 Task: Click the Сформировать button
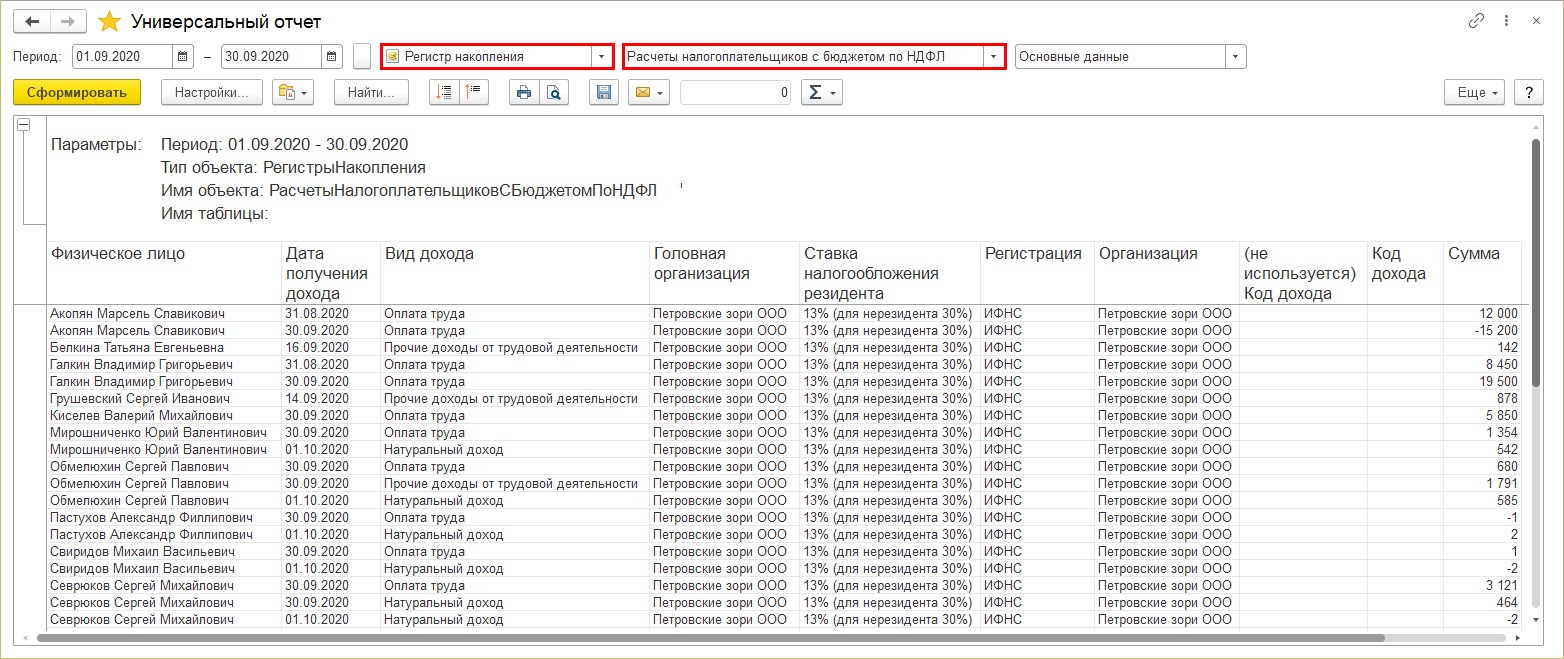[x=77, y=92]
